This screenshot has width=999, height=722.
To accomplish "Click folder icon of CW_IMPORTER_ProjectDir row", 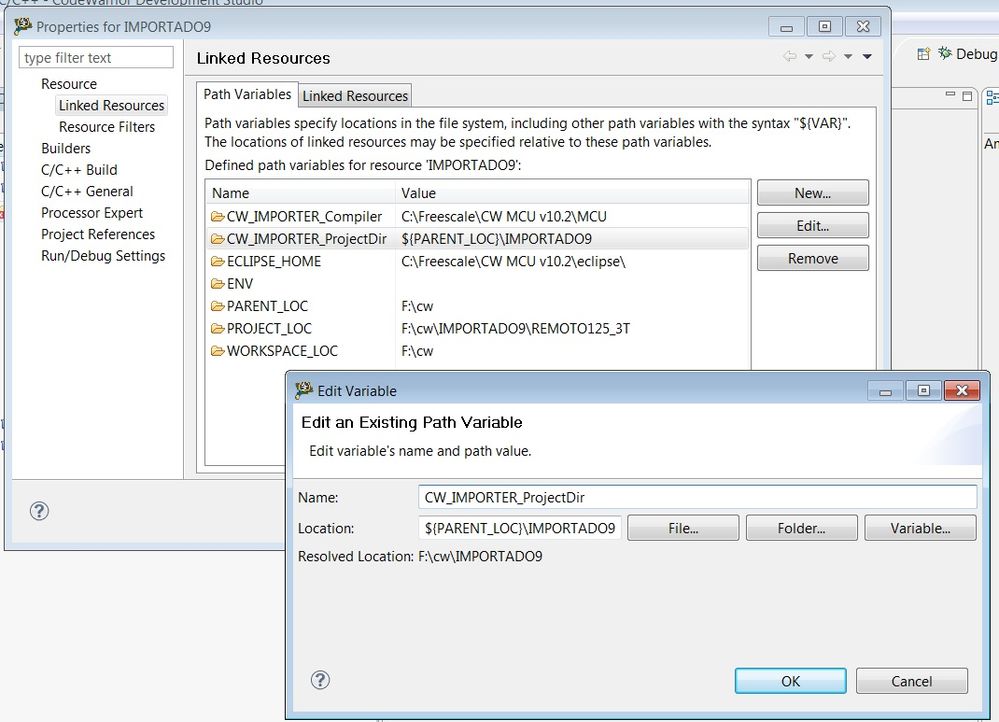I will tap(218, 239).
